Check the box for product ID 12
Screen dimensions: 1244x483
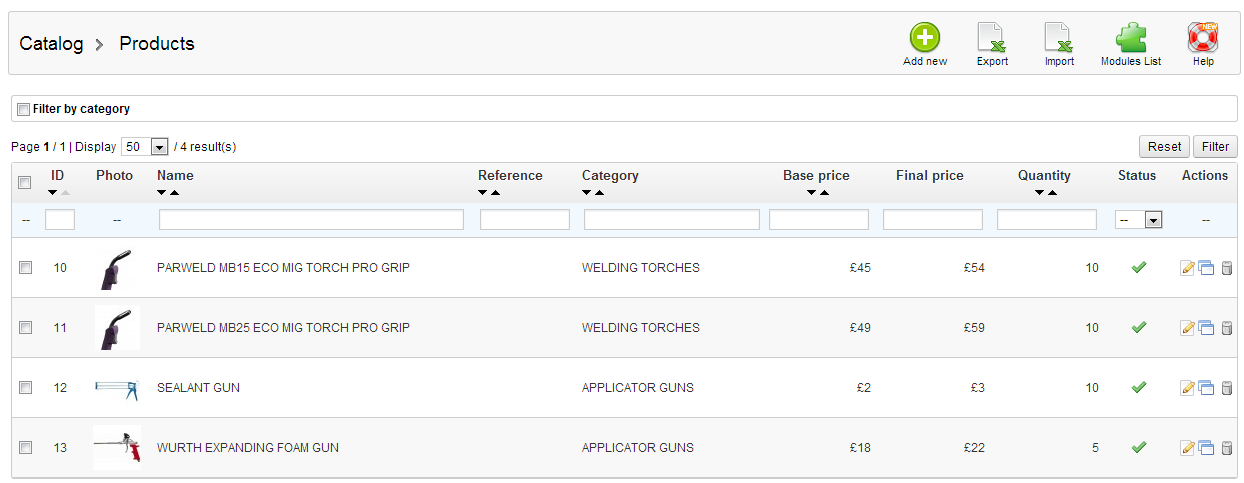[x=26, y=388]
